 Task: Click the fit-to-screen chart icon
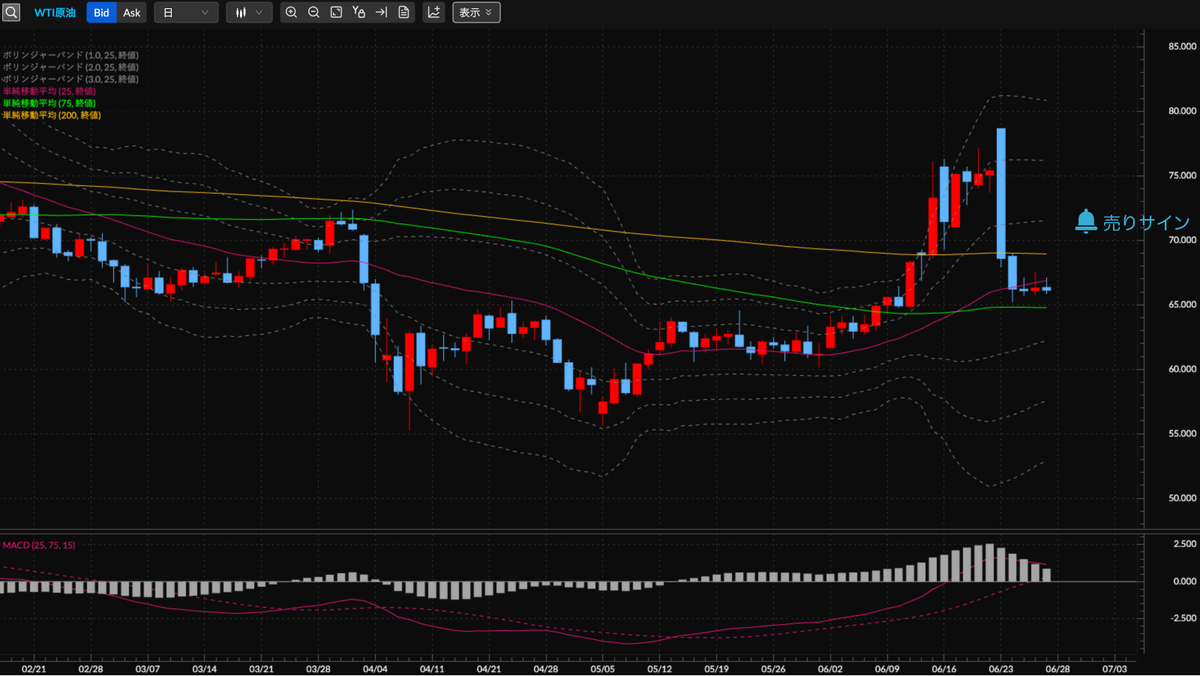point(336,13)
